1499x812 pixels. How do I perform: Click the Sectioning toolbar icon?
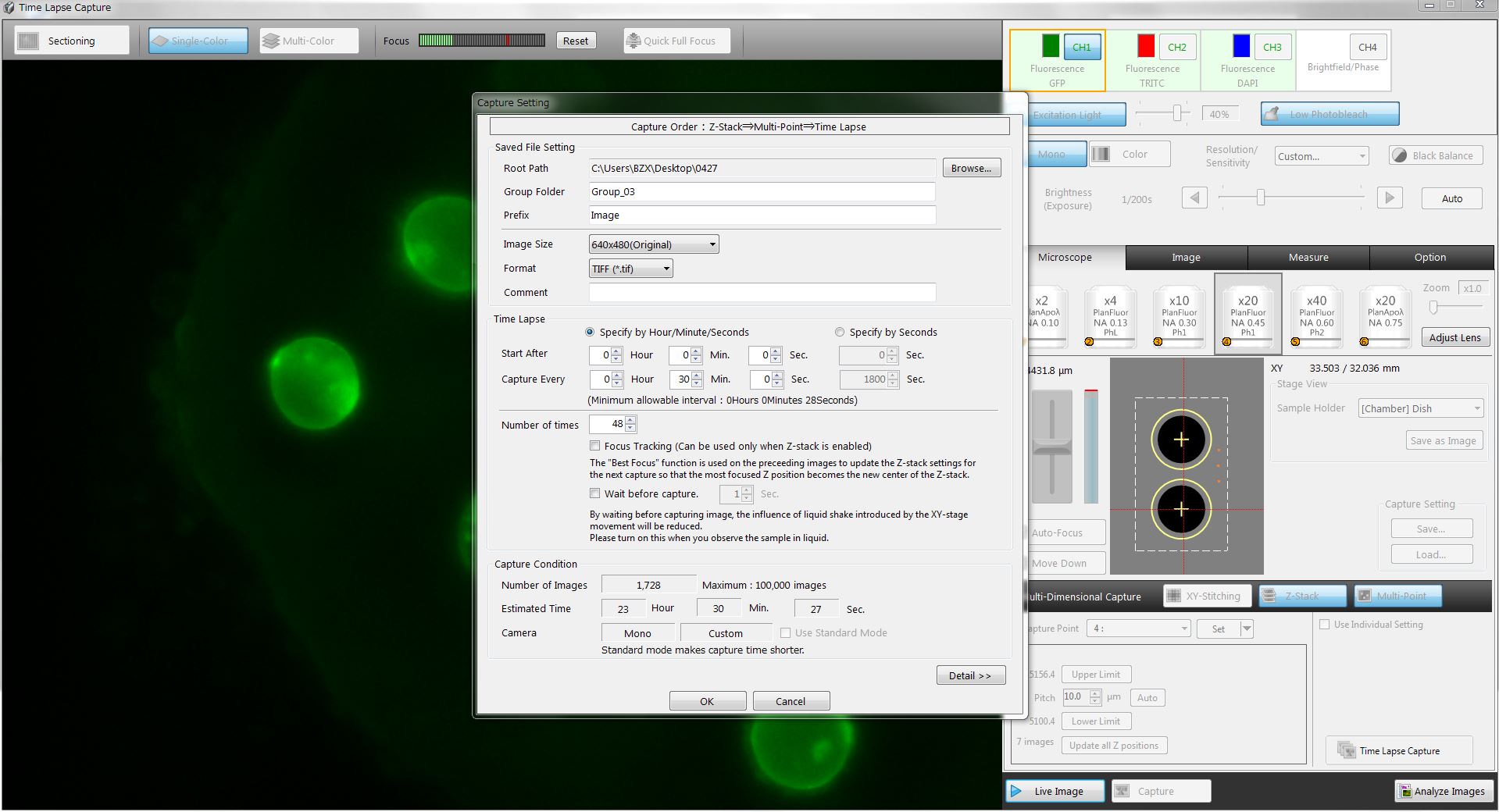pos(29,41)
